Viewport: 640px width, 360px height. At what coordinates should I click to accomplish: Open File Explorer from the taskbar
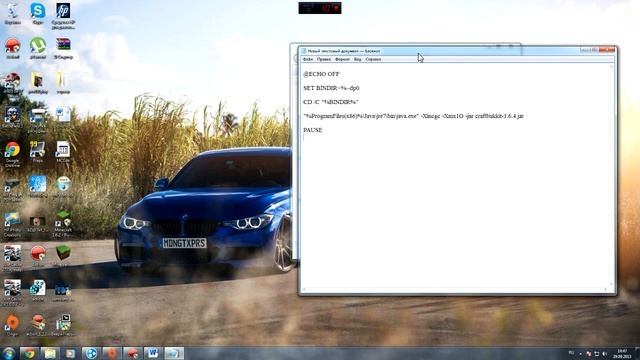click(x=50, y=353)
